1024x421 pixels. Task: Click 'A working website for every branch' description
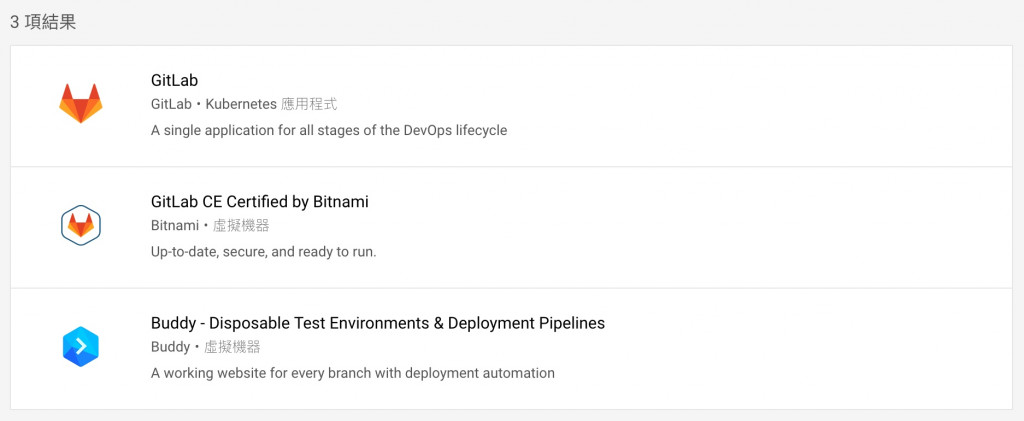point(352,373)
